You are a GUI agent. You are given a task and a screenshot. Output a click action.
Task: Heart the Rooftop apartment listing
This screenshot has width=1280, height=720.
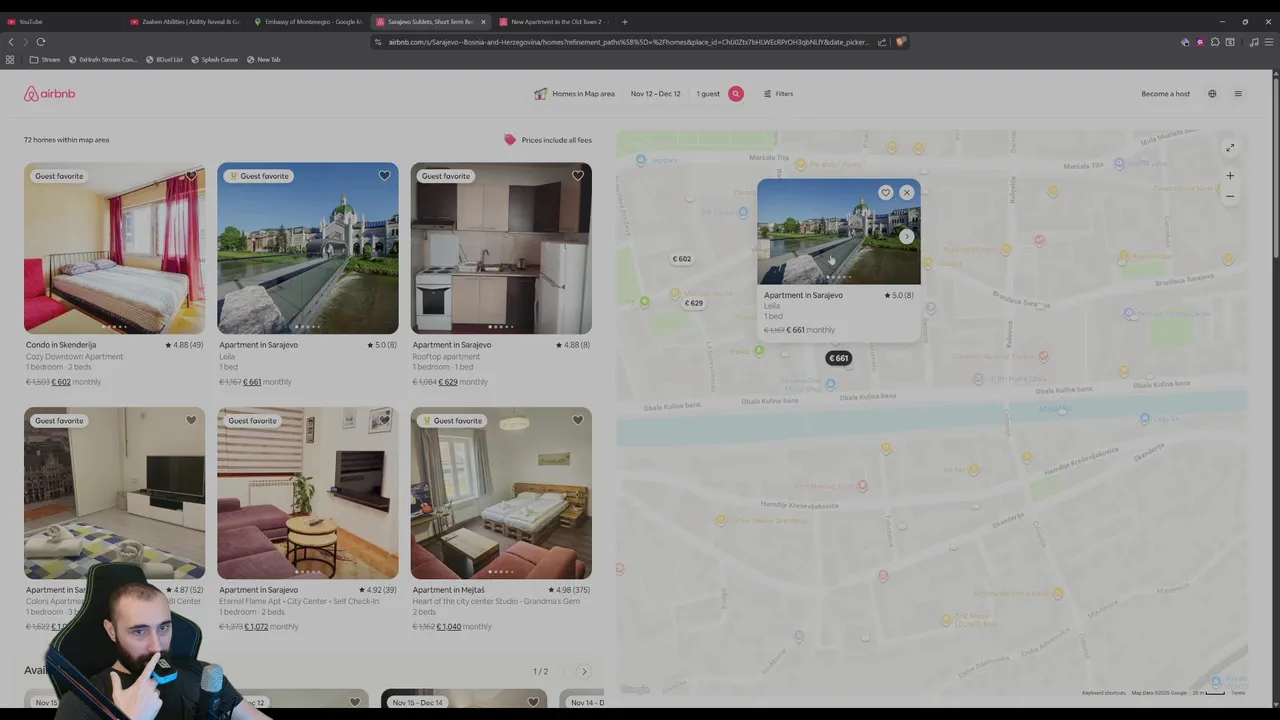[x=577, y=175]
